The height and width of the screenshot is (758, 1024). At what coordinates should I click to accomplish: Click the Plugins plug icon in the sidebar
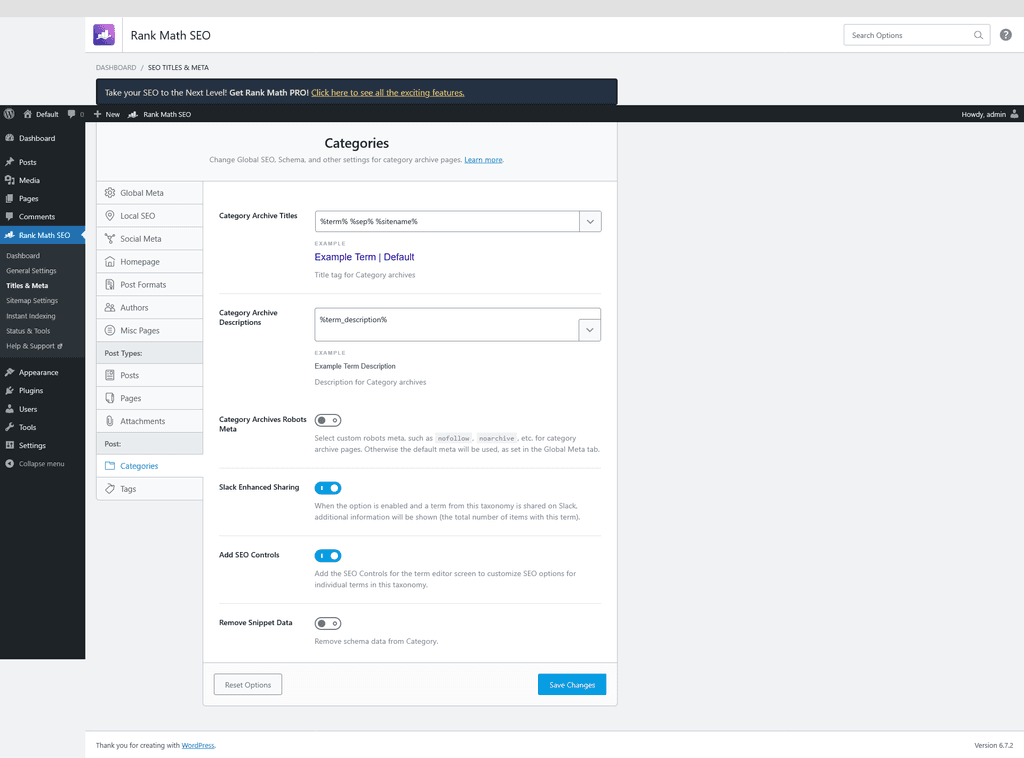click(9, 390)
